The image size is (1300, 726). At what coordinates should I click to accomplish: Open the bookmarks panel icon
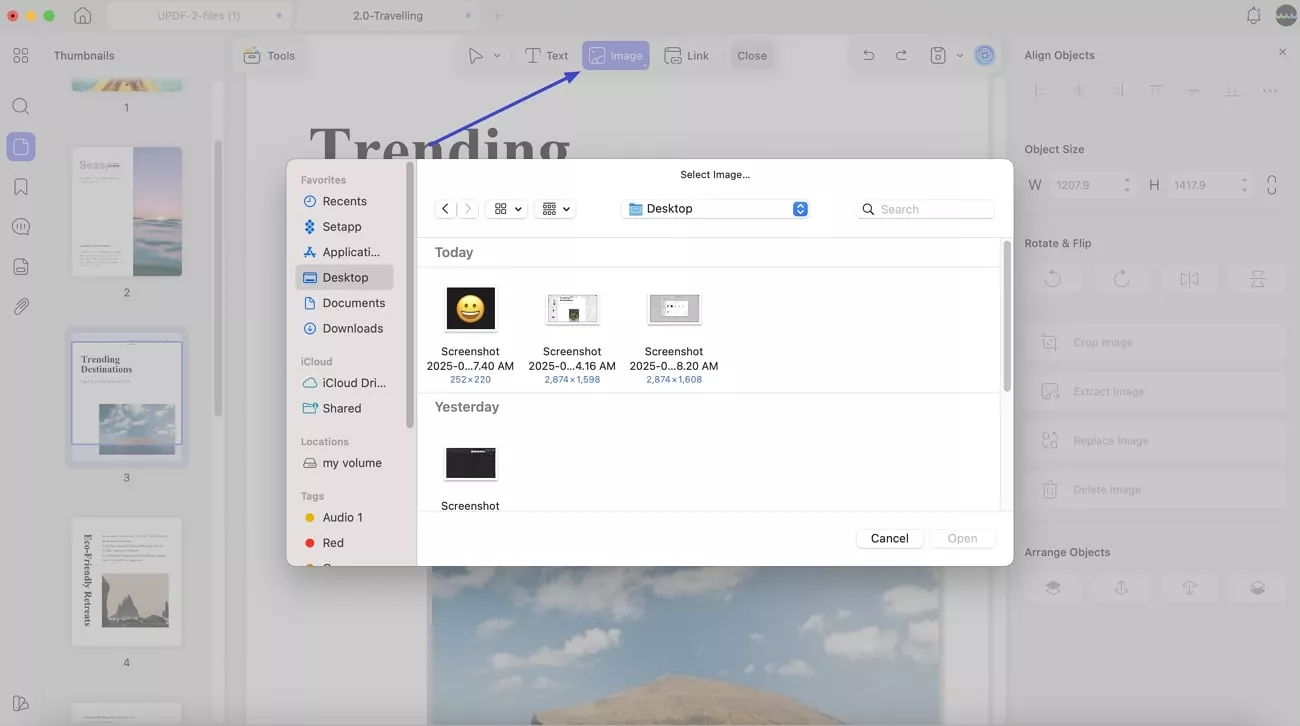pyautogui.click(x=20, y=187)
